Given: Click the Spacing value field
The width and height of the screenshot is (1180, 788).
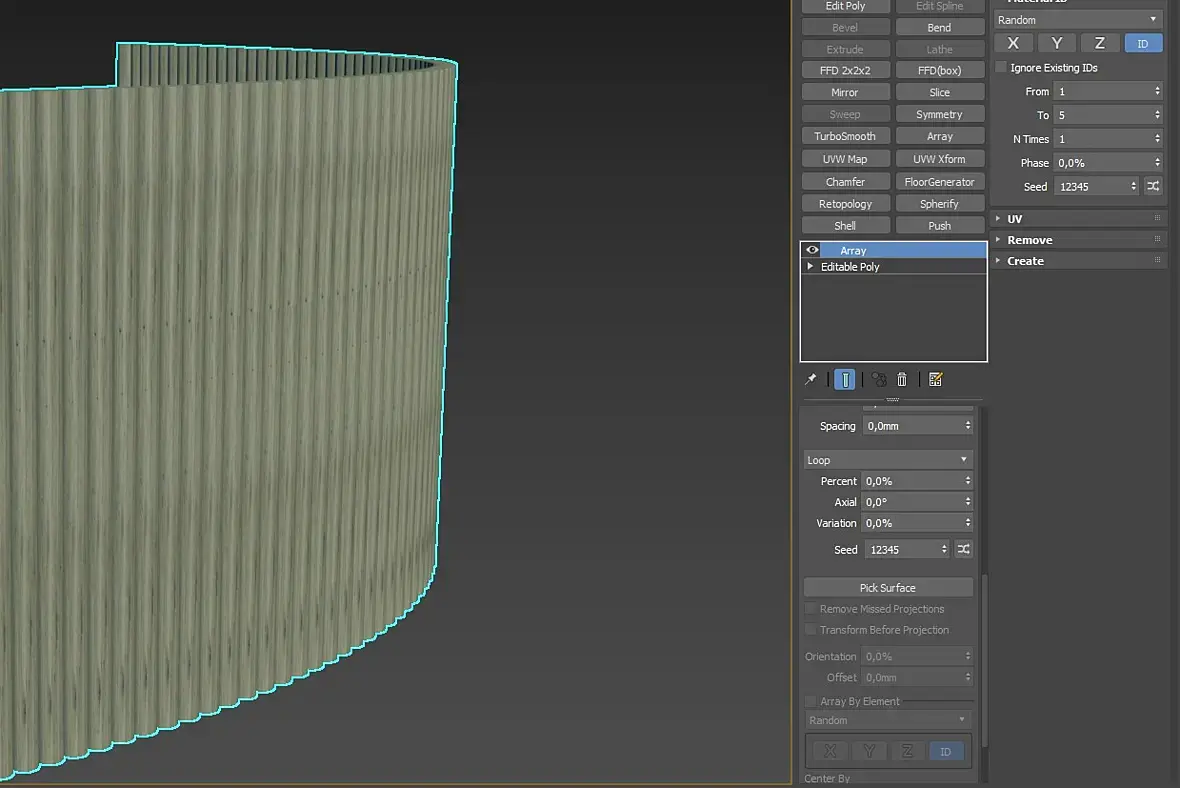Looking at the screenshot, I should [x=912, y=426].
